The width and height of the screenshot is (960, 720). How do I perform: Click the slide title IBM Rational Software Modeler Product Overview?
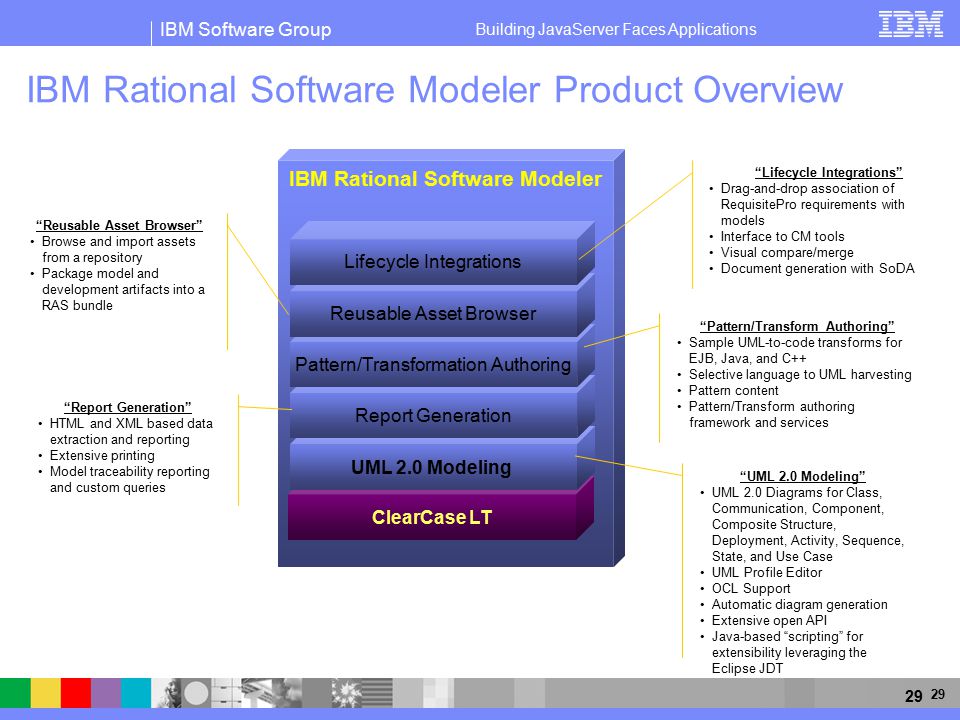[435, 89]
